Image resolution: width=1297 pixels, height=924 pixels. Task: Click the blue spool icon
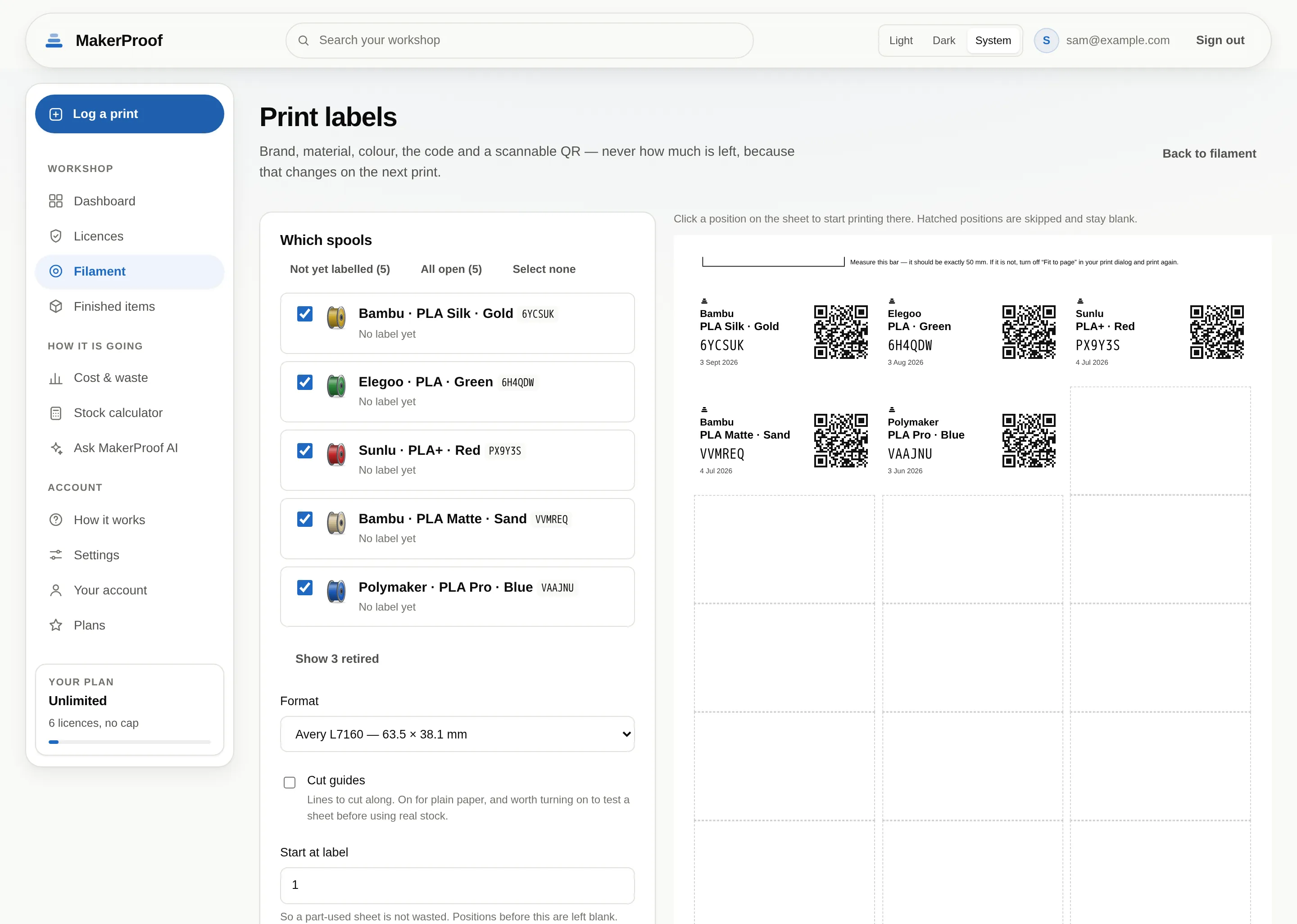click(x=336, y=591)
